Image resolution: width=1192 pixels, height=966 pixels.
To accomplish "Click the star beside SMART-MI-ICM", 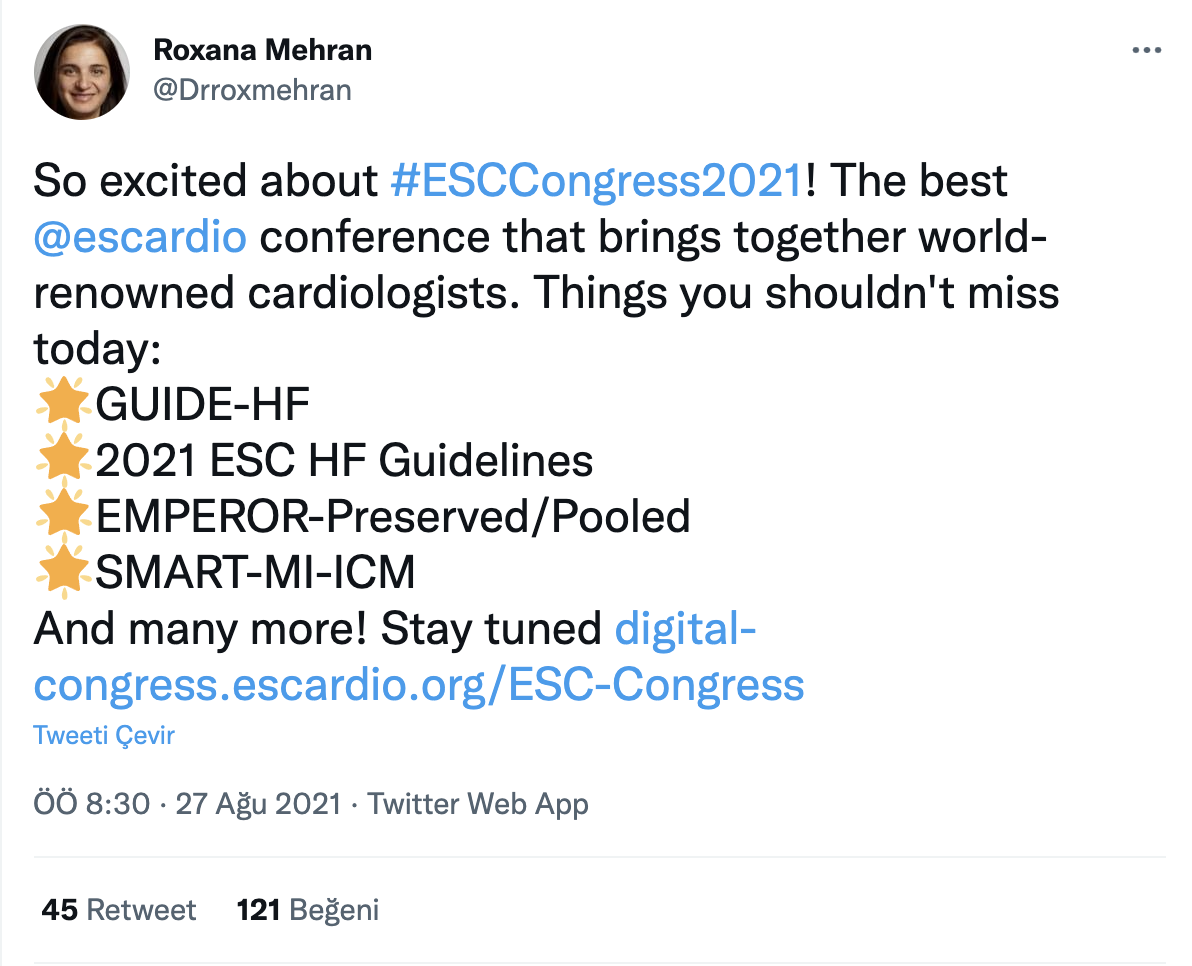I will (x=64, y=573).
